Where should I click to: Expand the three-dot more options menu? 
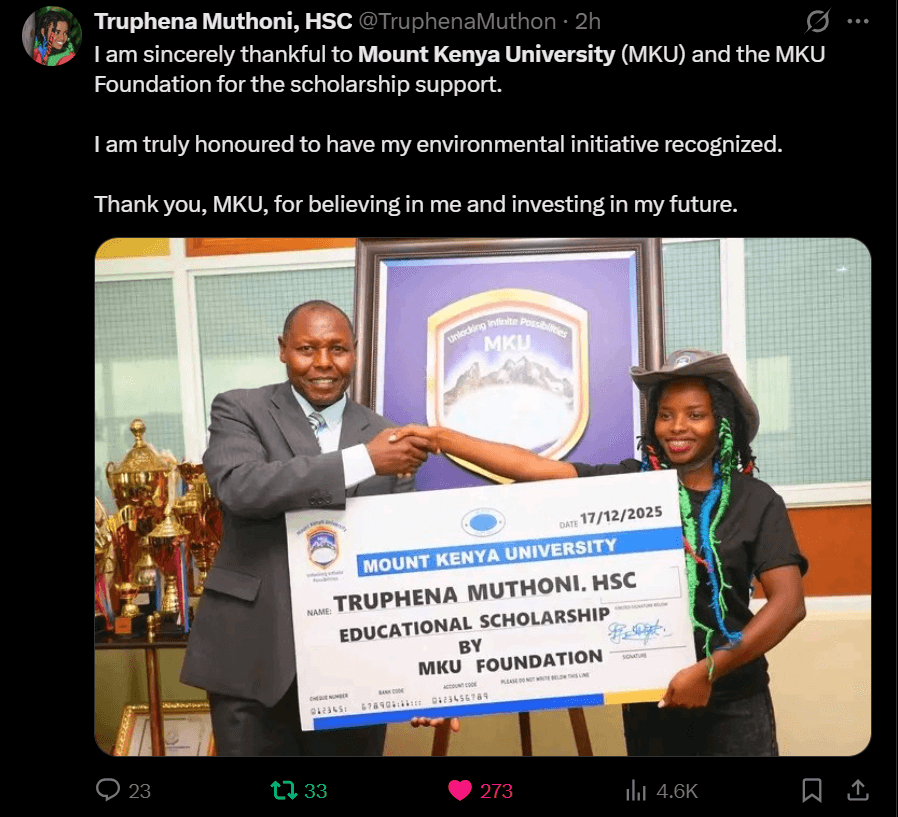coord(858,21)
